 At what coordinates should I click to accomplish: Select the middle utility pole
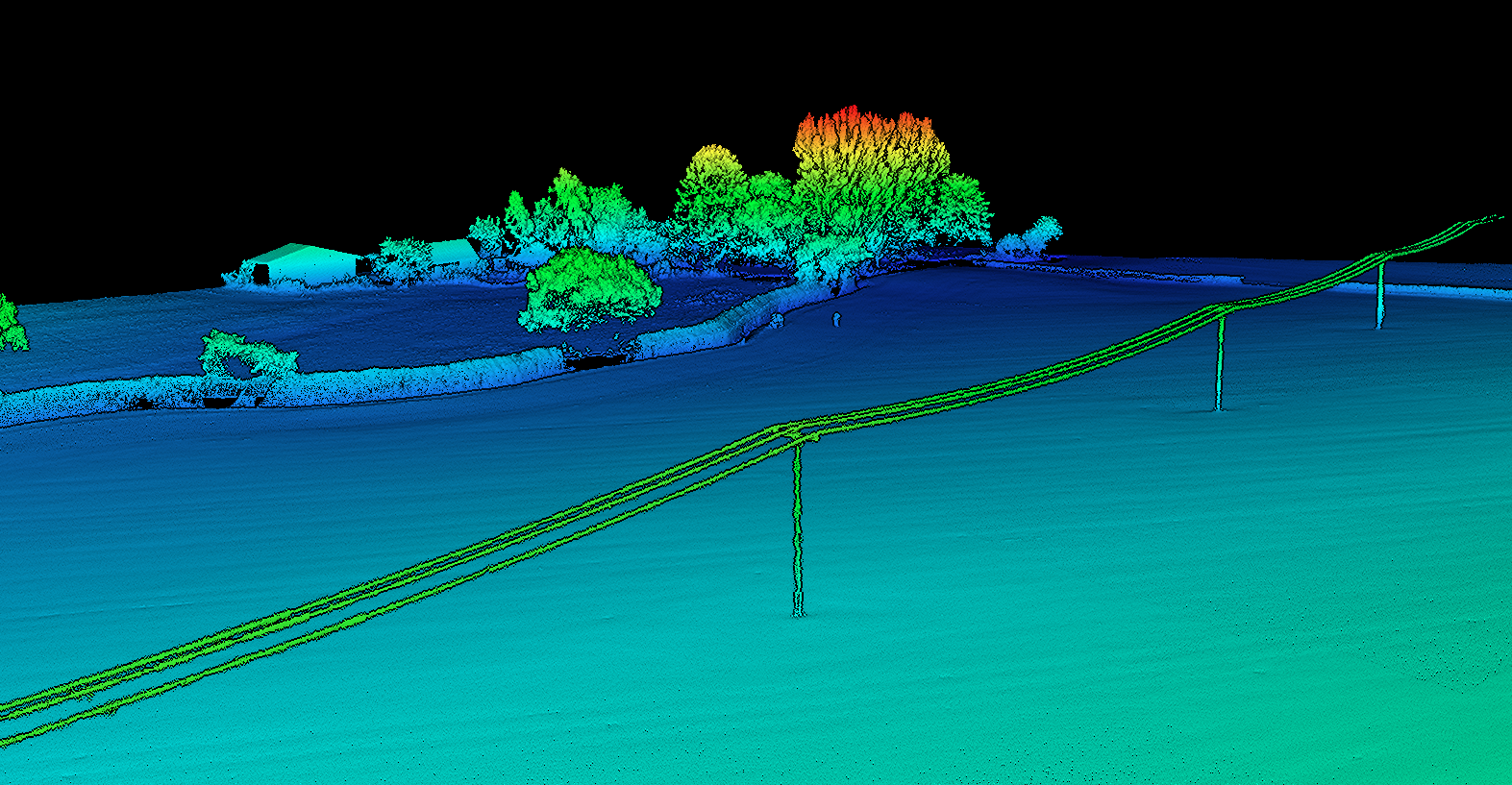(1220, 363)
